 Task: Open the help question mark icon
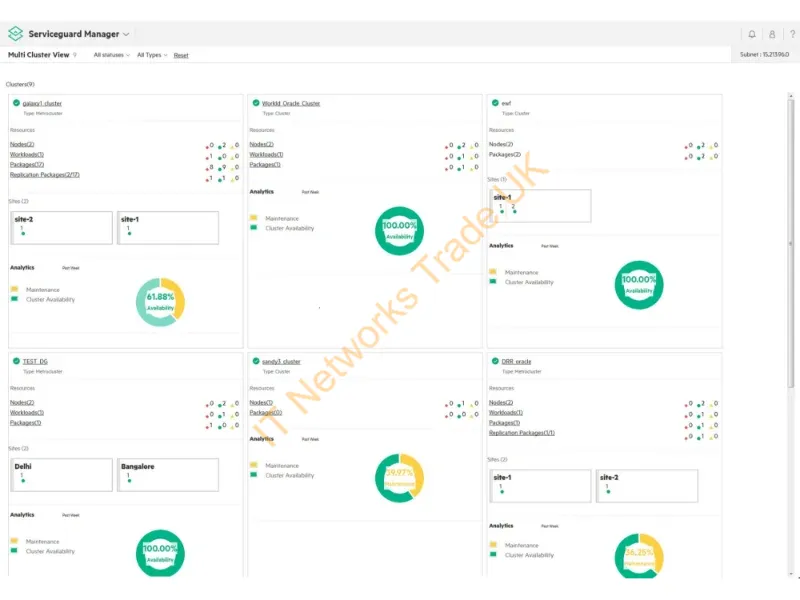click(792, 34)
